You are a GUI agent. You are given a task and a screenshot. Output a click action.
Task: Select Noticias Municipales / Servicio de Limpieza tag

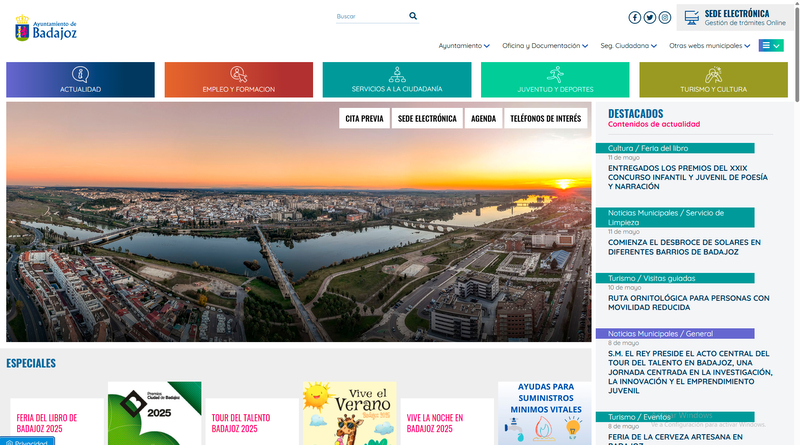point(675,217)
